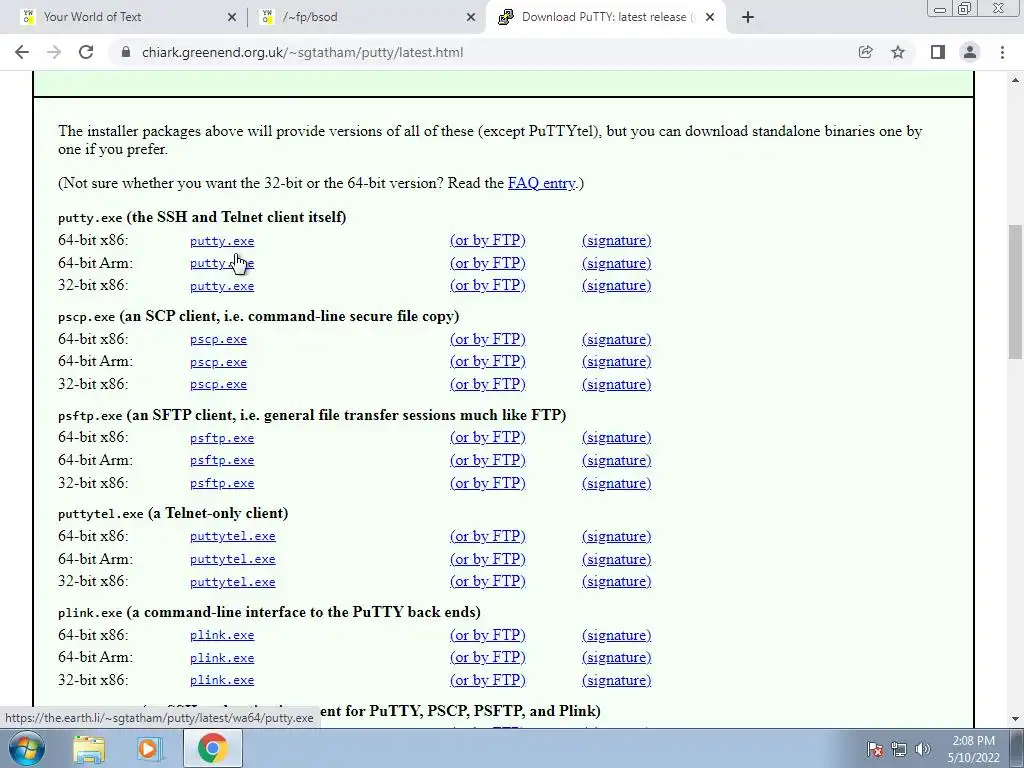
Task: Open FTP link for 64-bit Arm psftp.exe
Action: pyautogui.click(x=488, y=460)
